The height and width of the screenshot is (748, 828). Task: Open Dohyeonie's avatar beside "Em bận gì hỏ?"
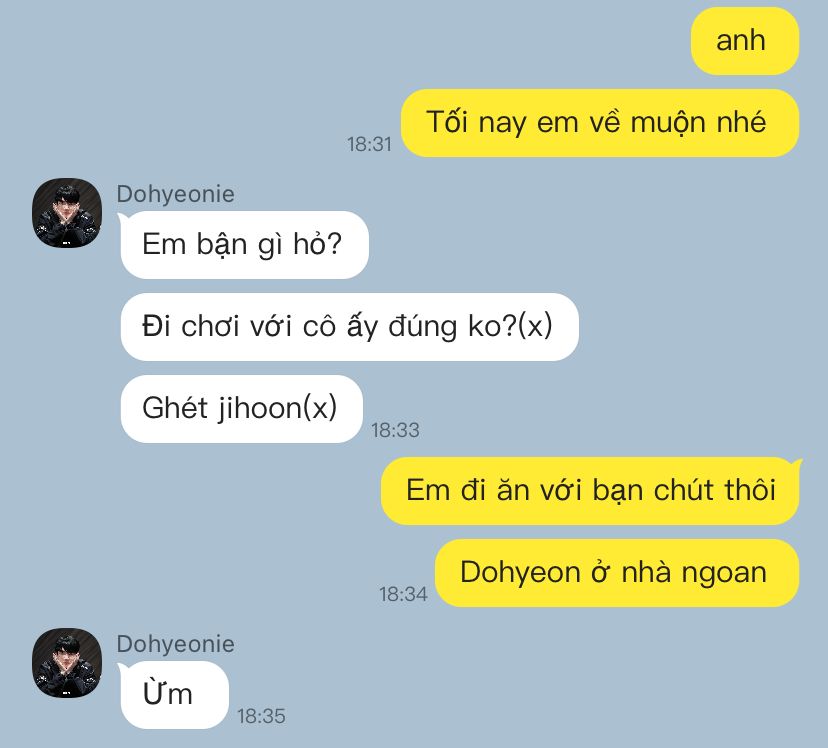click(67, 212)
